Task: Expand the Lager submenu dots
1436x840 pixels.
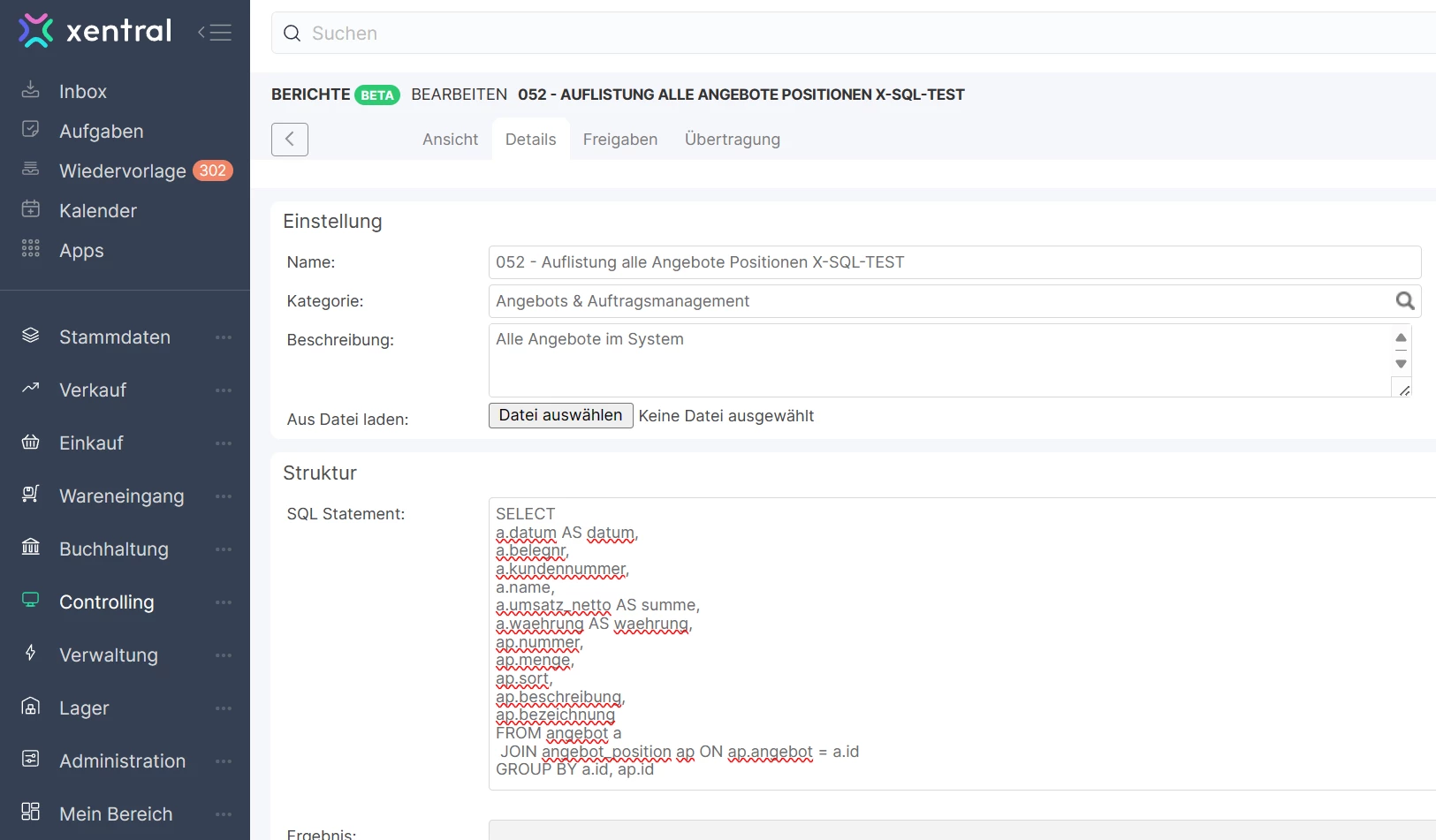Action: point(224,708)
